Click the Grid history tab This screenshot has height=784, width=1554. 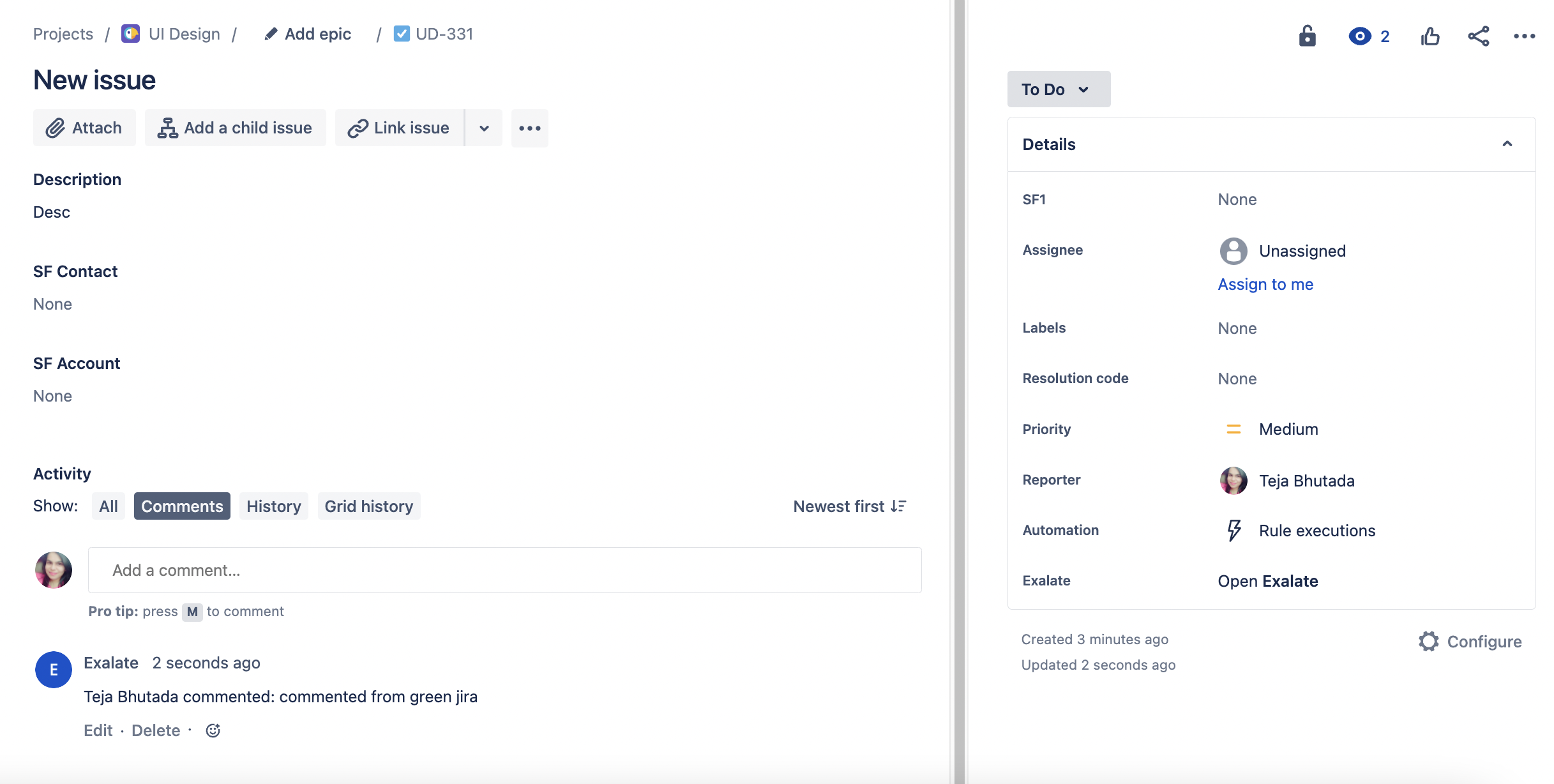point(368,505)
